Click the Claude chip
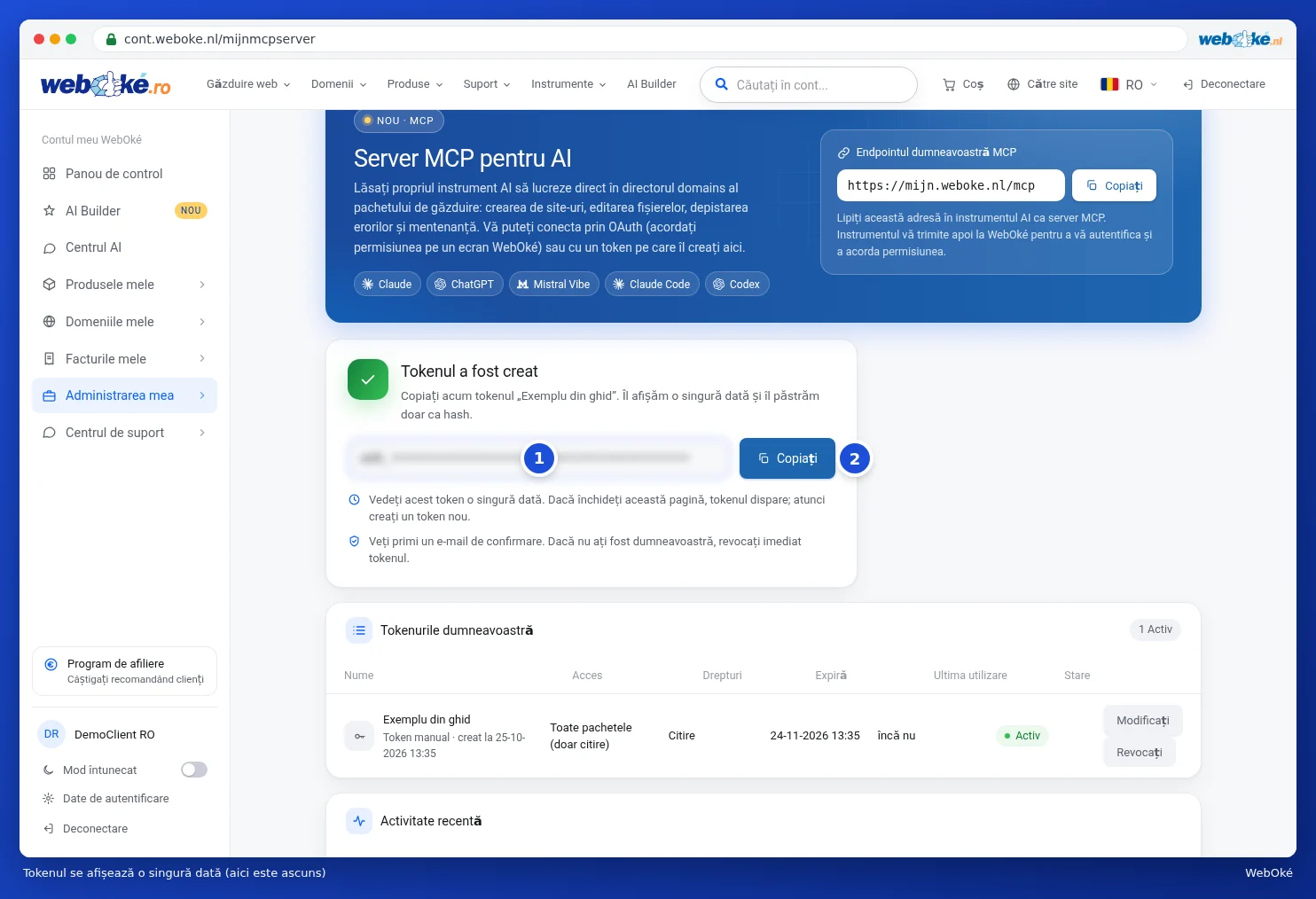This screenshot has width=1316, height=899. point(388,285)
